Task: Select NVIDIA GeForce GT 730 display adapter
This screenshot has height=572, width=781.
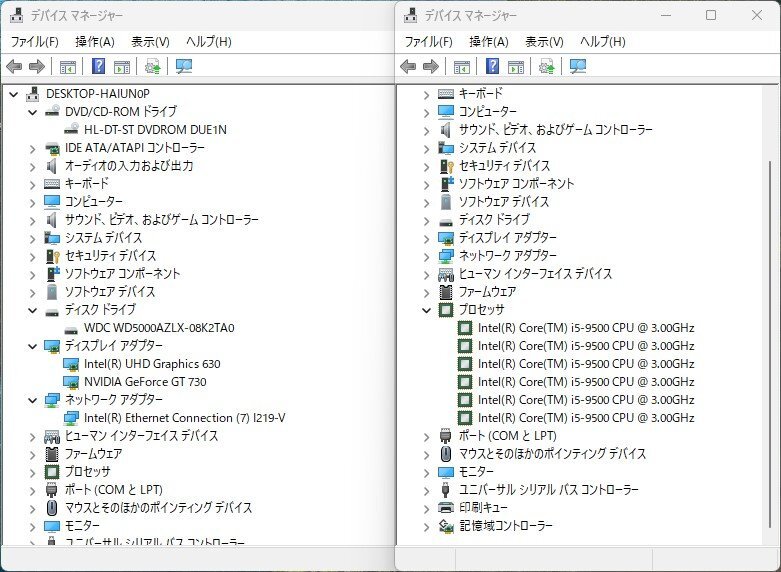Action: pyautogui.click(x=145, y=382)
